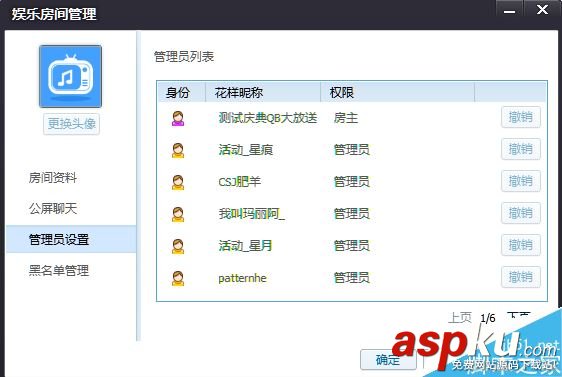Click the 更换头像 button
562x377 pixels.
point(71,124)
